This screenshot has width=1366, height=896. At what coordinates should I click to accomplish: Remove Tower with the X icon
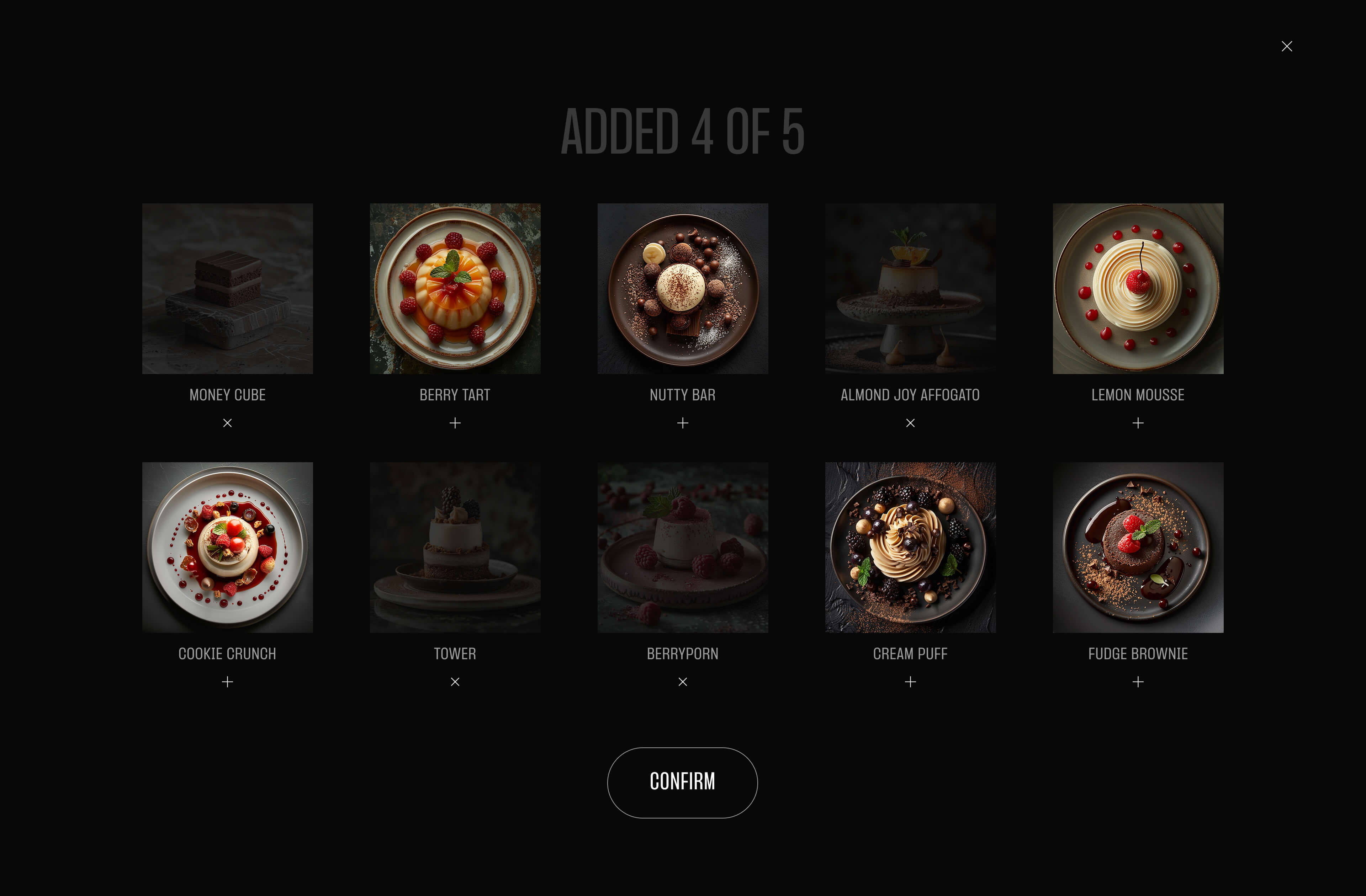[455, 682]
